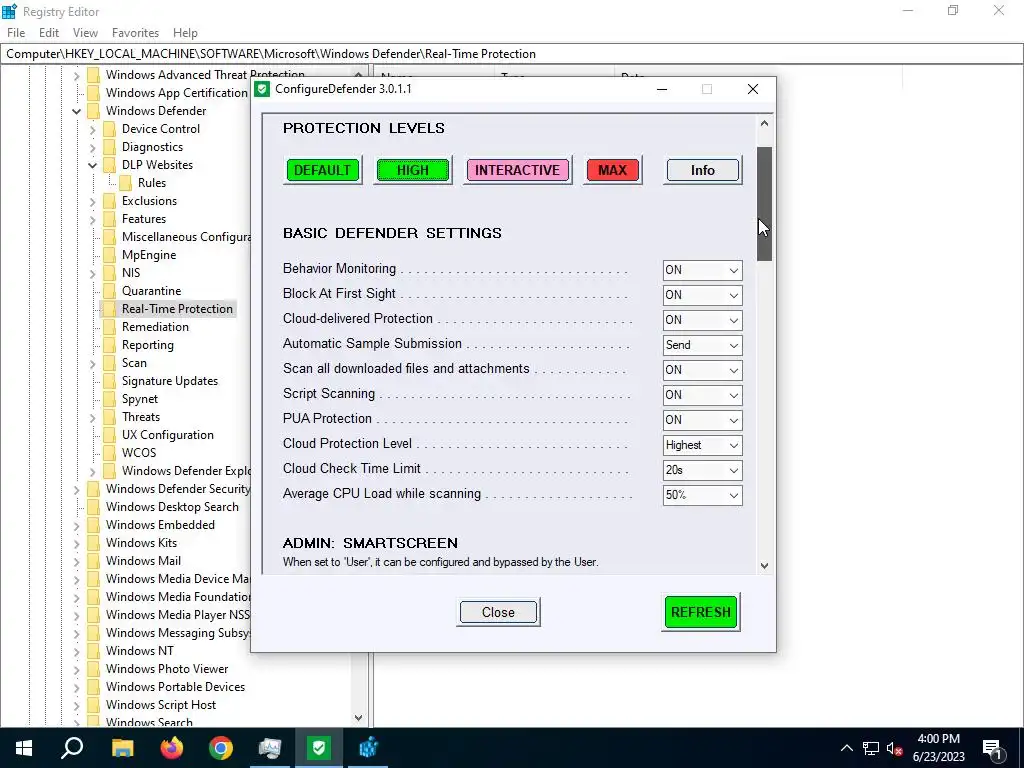1024x768 pixels.
Task: Launch Firefox from the taskbar
Action: [x=172, y=748]
